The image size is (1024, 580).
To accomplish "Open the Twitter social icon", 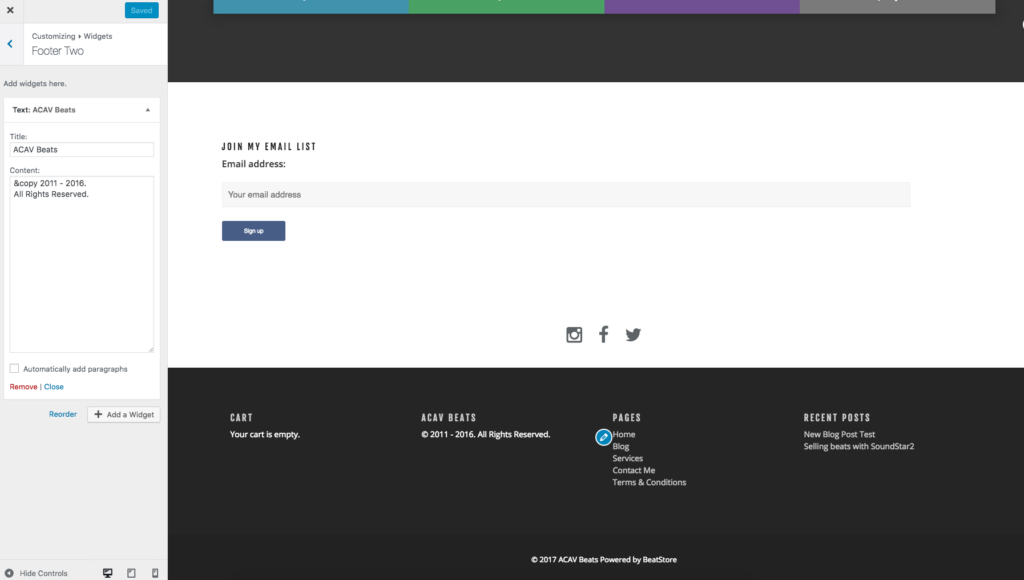I will click(x=633, y=335).
